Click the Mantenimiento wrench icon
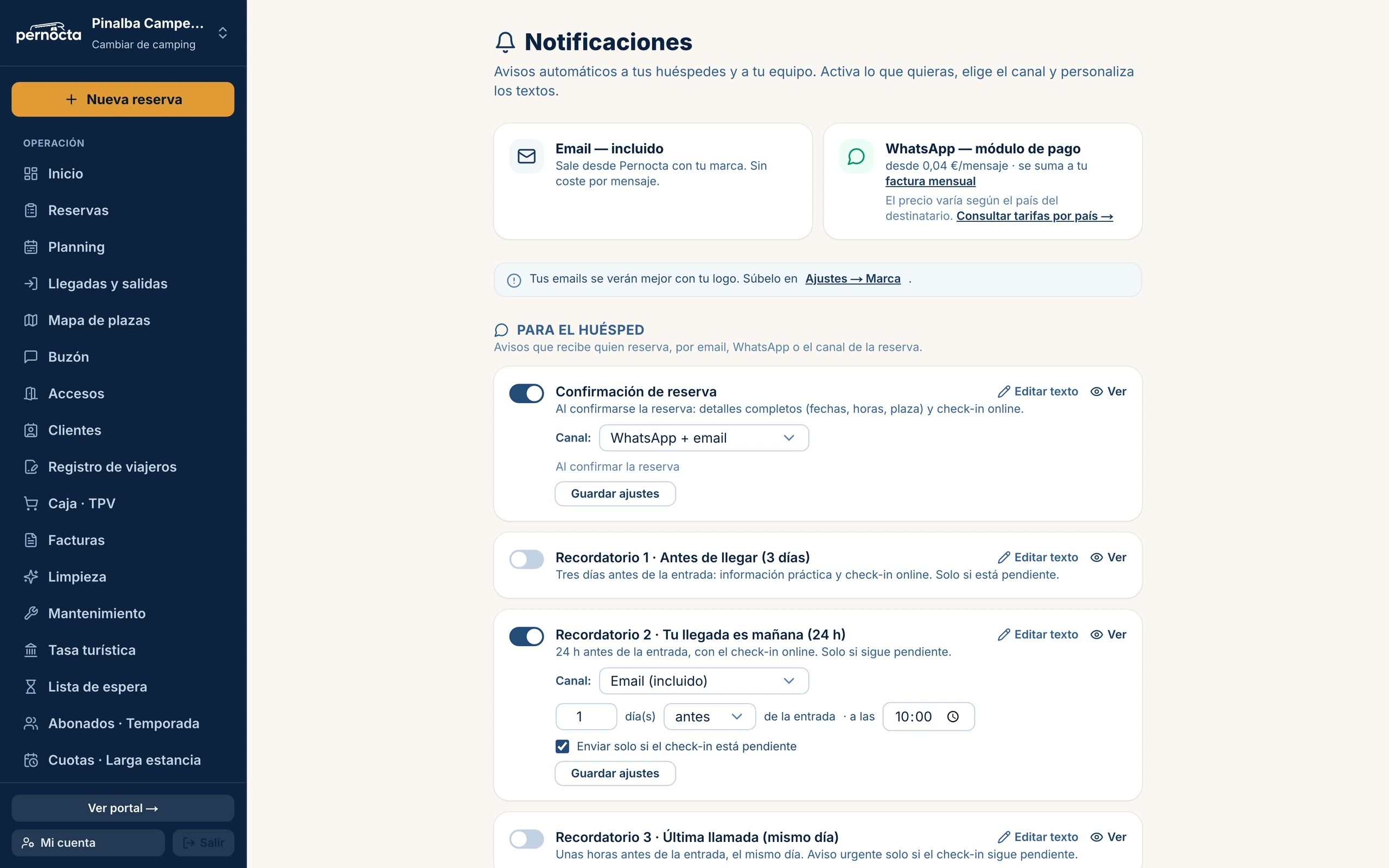The image size is (1389, 868). tap(31, 613)
